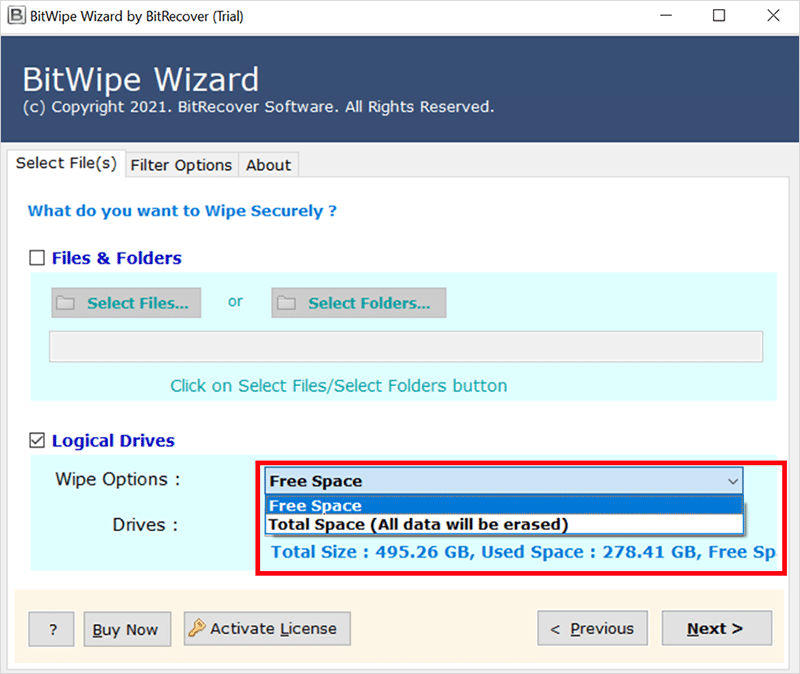Open the Select File(s) tab
The image size is (800, 674).
66,163
